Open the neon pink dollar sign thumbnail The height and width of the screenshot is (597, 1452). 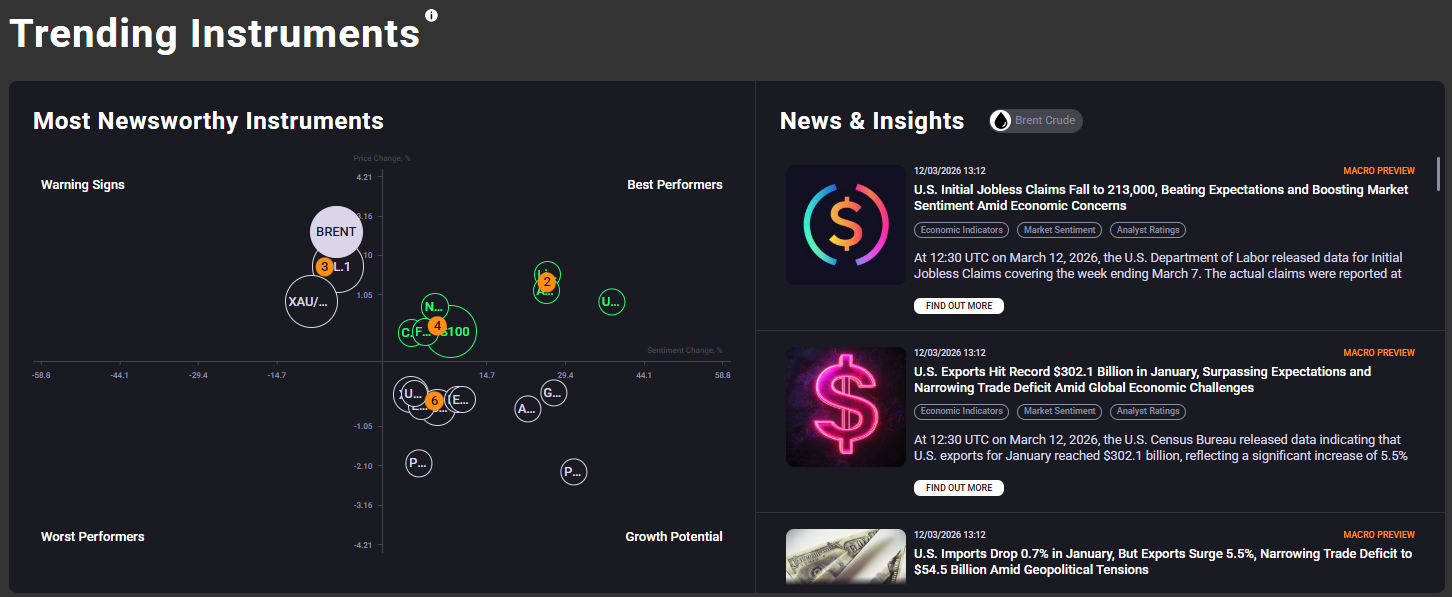tap(845, 407)
